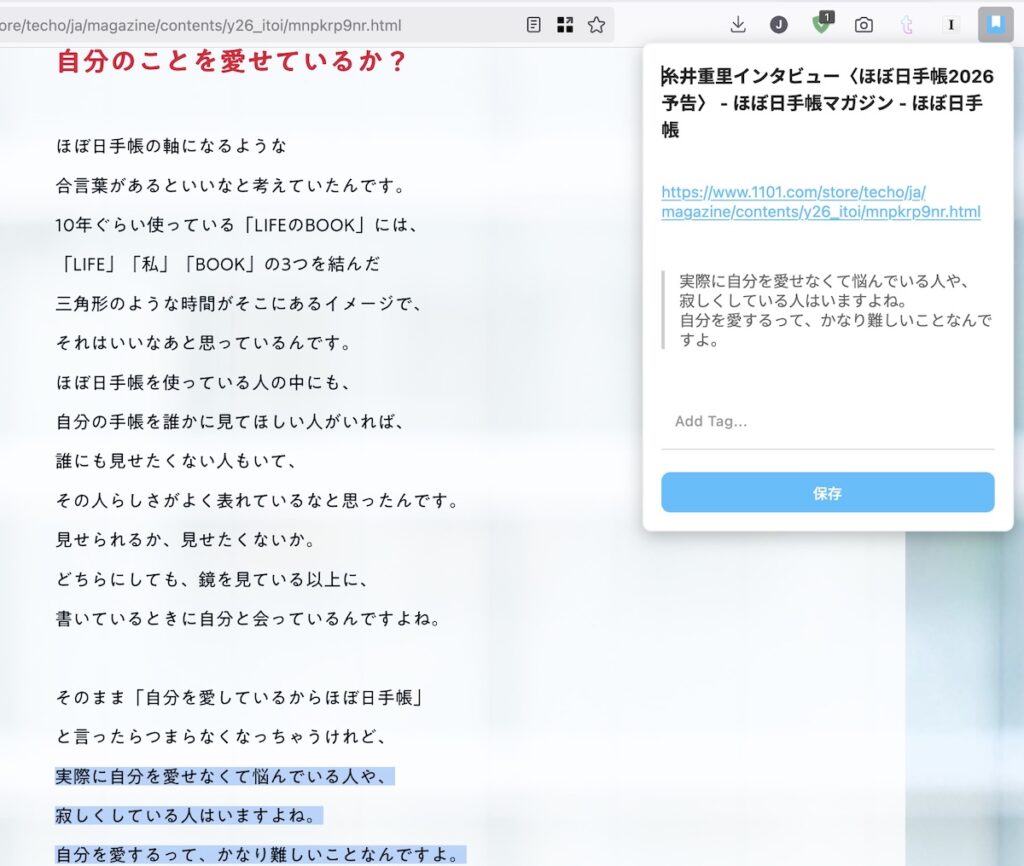Open the 1101.com link in the popup
The image size is (1024, 866).
click(821, 202)
